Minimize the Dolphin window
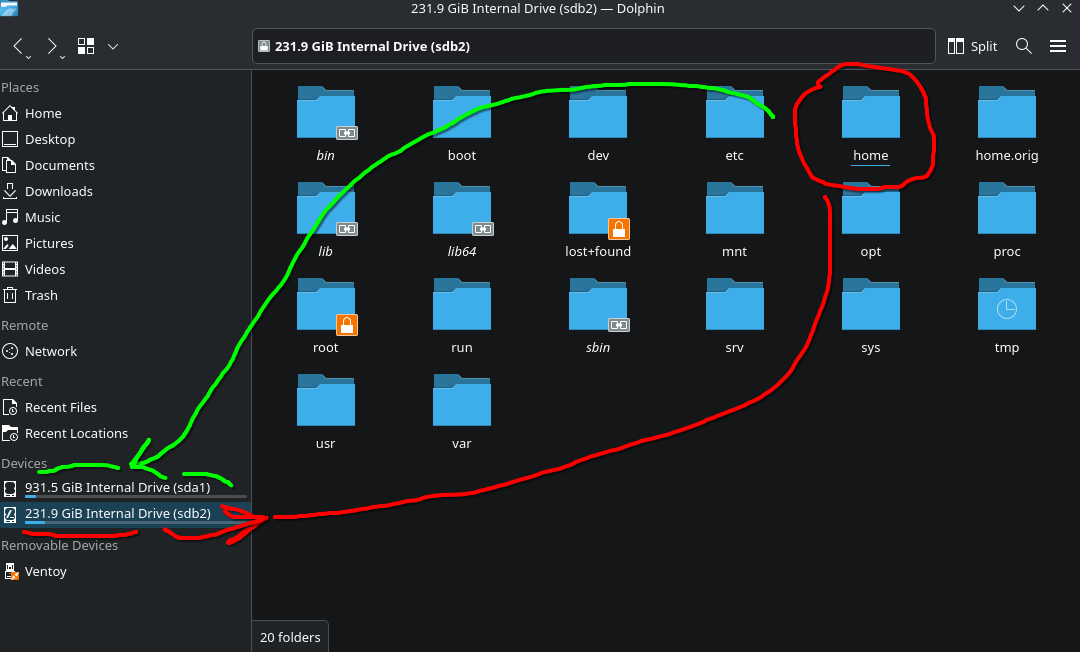Screen dimensions: 1080x652 point(1019,8)
